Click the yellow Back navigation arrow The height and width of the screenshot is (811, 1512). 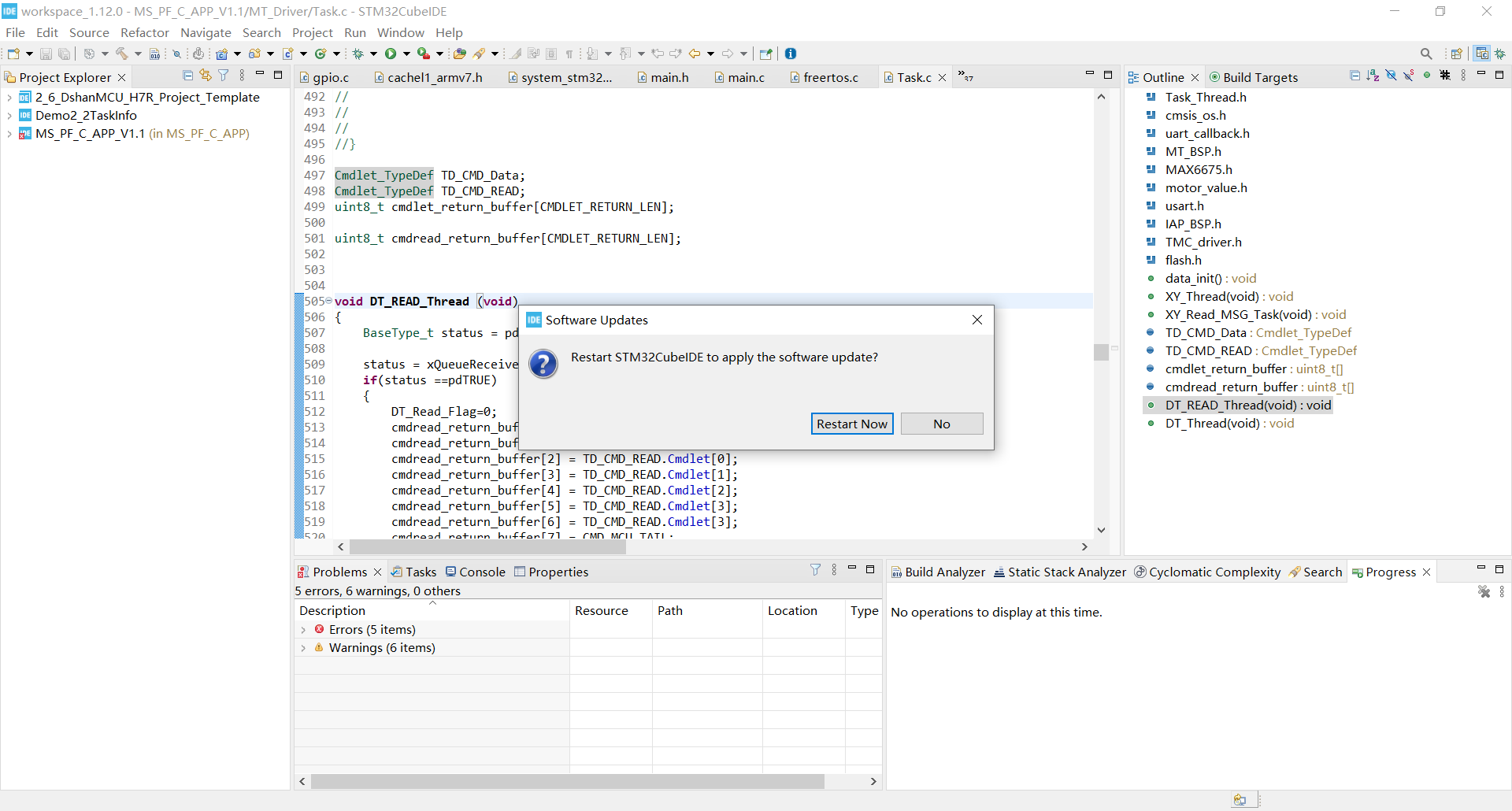click(695, 54)
